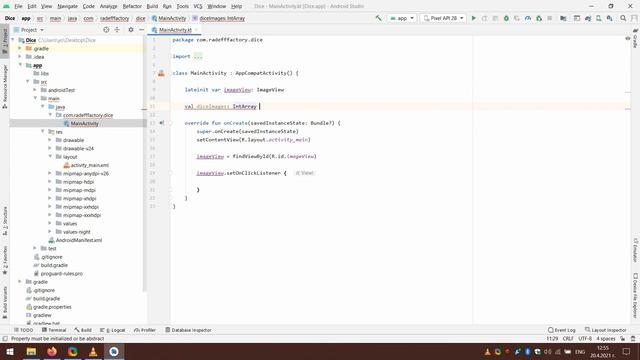
Task: Open Project panel settings gear
Action: pos(131,30)
